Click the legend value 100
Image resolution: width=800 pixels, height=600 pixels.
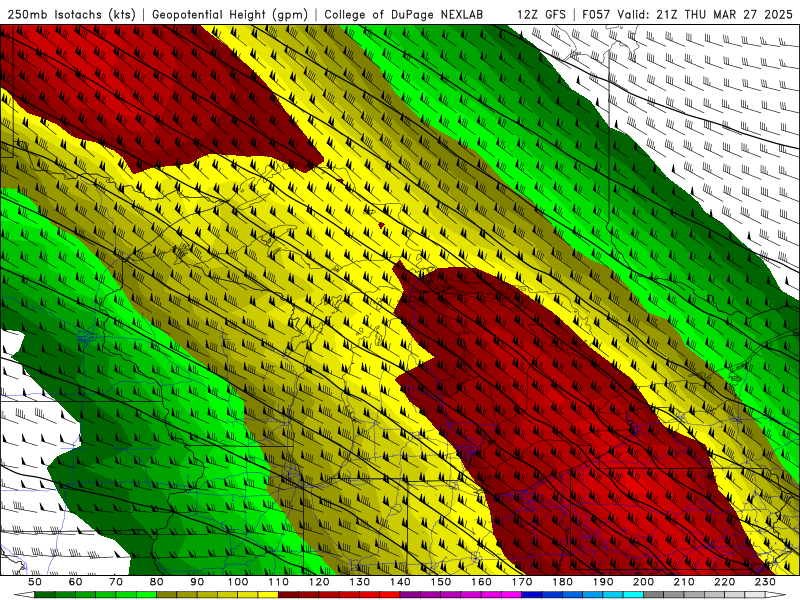pyautogui.click(x=238, y=582)
